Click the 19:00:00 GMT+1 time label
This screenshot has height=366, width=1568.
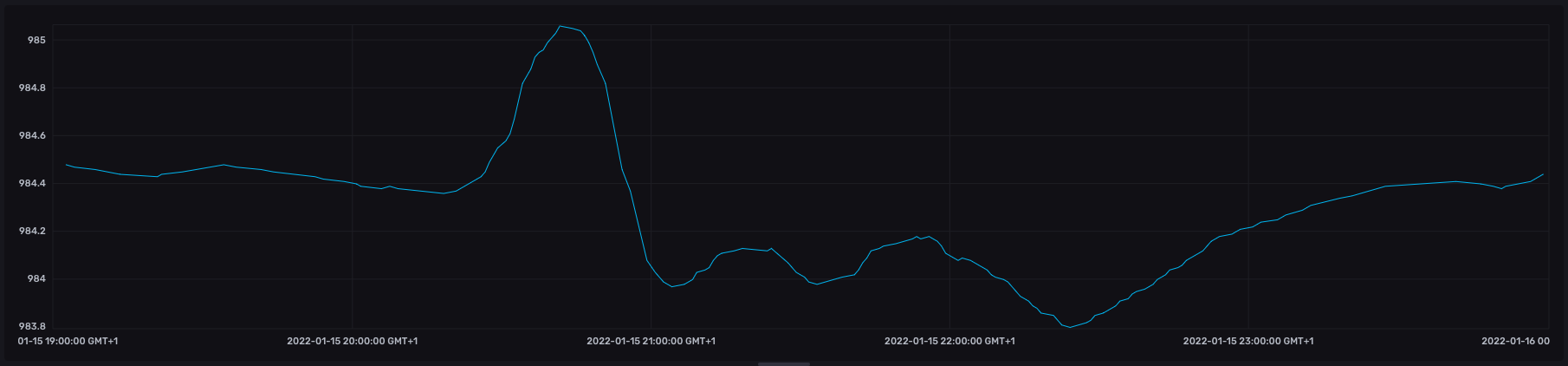(68, 342)
